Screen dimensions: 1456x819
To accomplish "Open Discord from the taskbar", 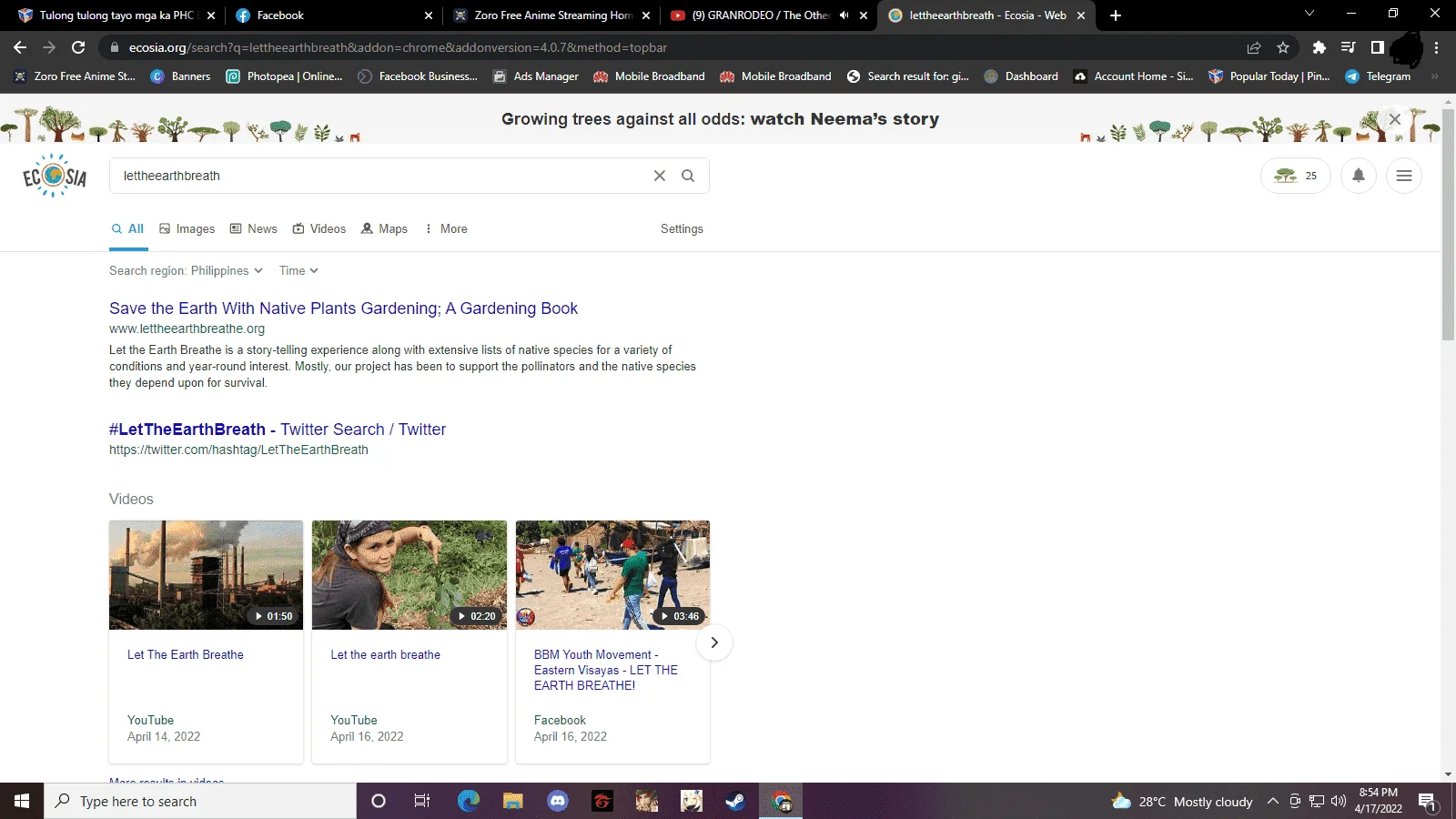I will 558,801.
